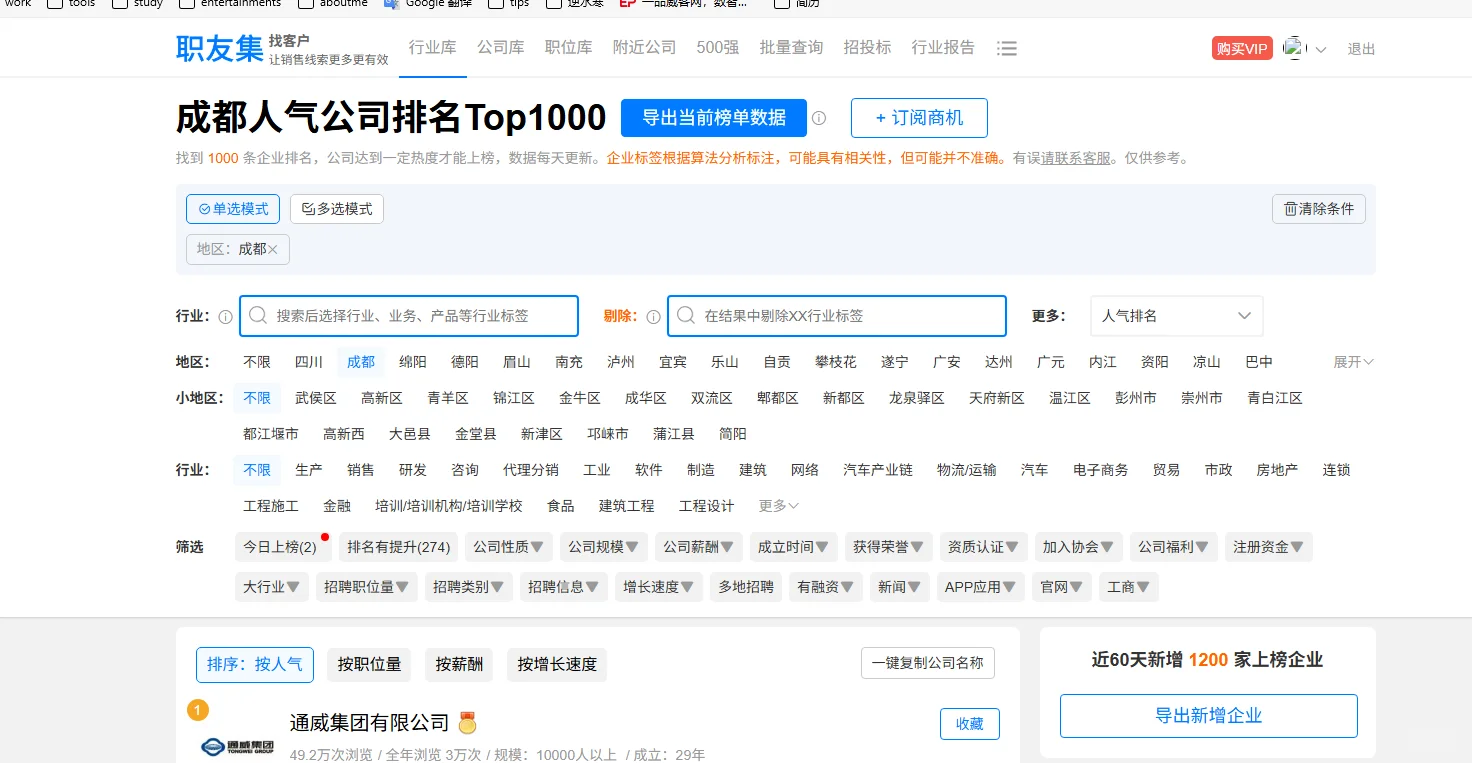1472x763 pixels.
Task: Click 导出新增企业 button
Action: [x=1209, y=716]
